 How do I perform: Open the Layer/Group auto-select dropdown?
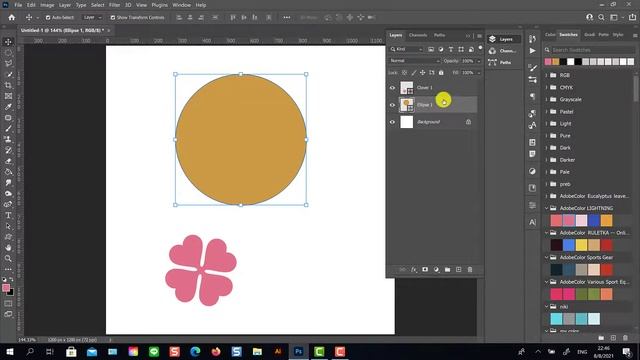[x=93, y=18]
